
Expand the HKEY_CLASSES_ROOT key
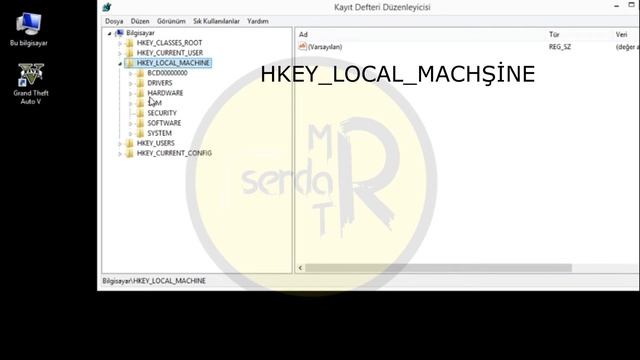(120, 43)
